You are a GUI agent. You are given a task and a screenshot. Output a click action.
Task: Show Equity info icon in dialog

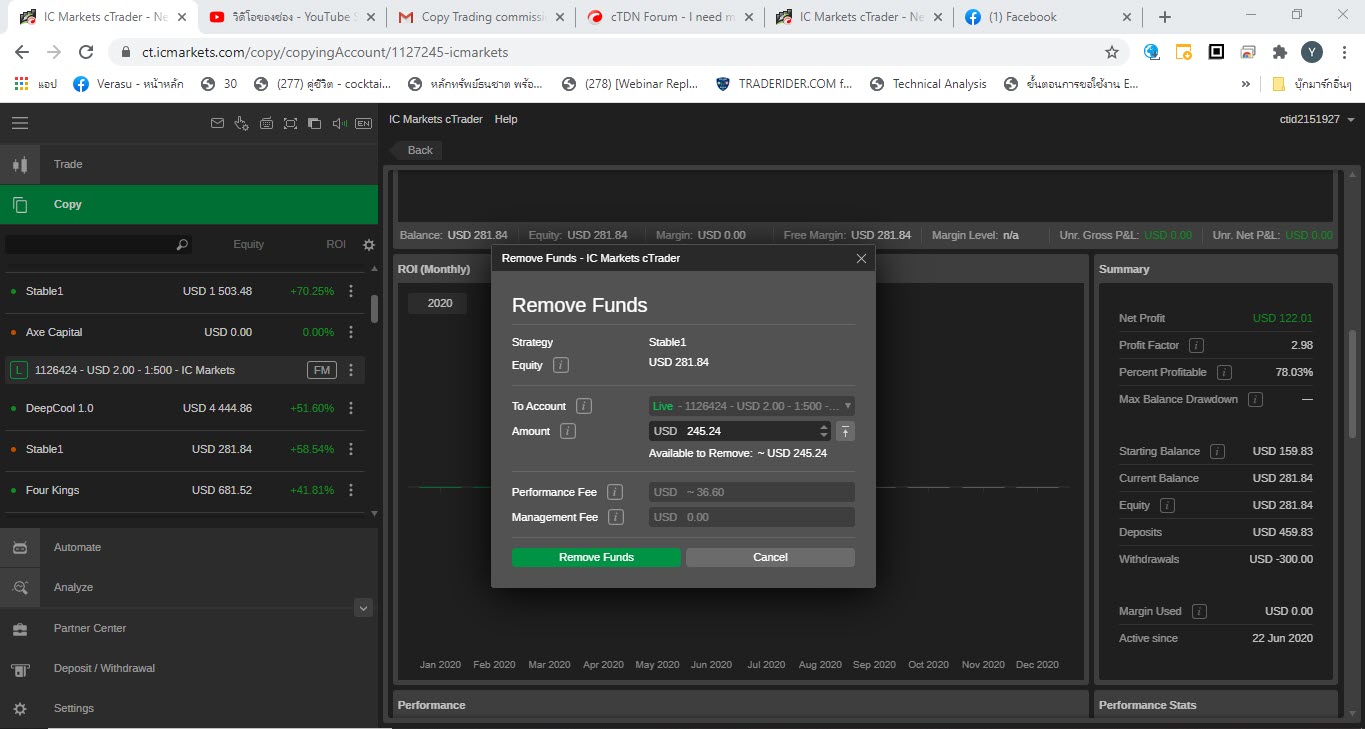click(561, 365)
